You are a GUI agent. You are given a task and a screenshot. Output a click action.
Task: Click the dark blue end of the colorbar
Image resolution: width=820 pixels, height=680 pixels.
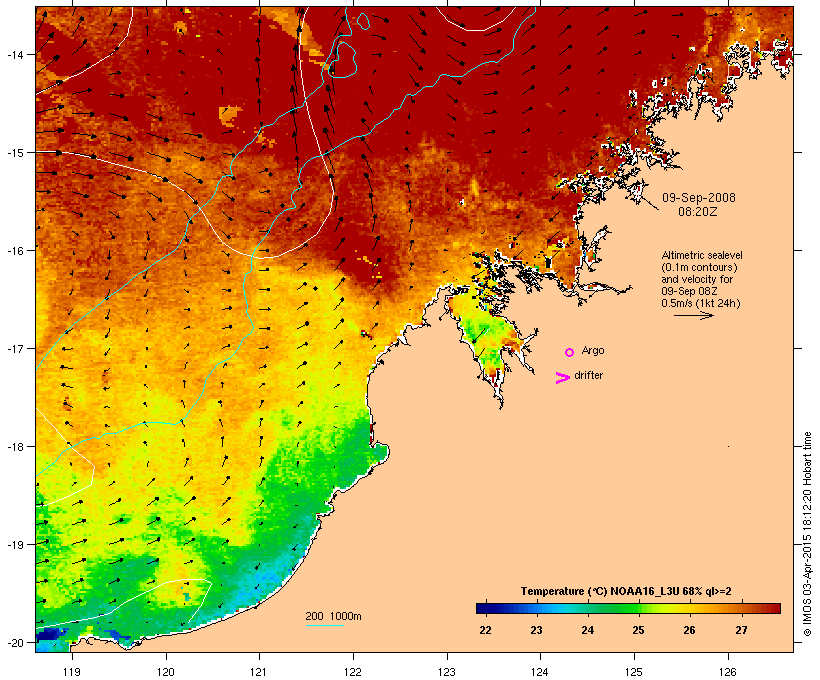point(484,608)
